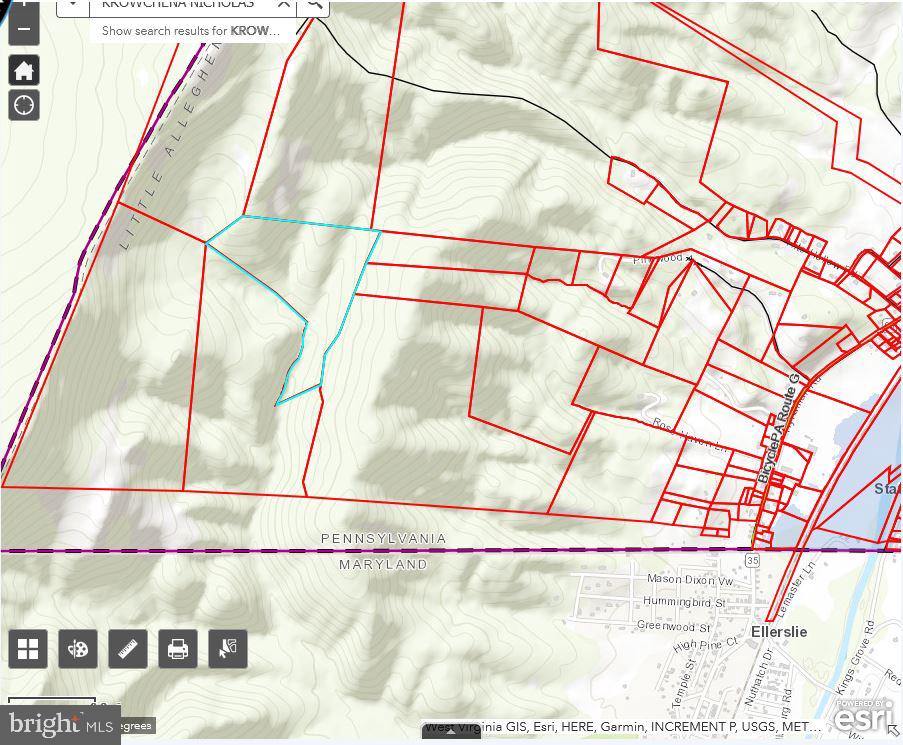903x745 pixels.
Task: Open the print map tool
Action: coord(178,649)
